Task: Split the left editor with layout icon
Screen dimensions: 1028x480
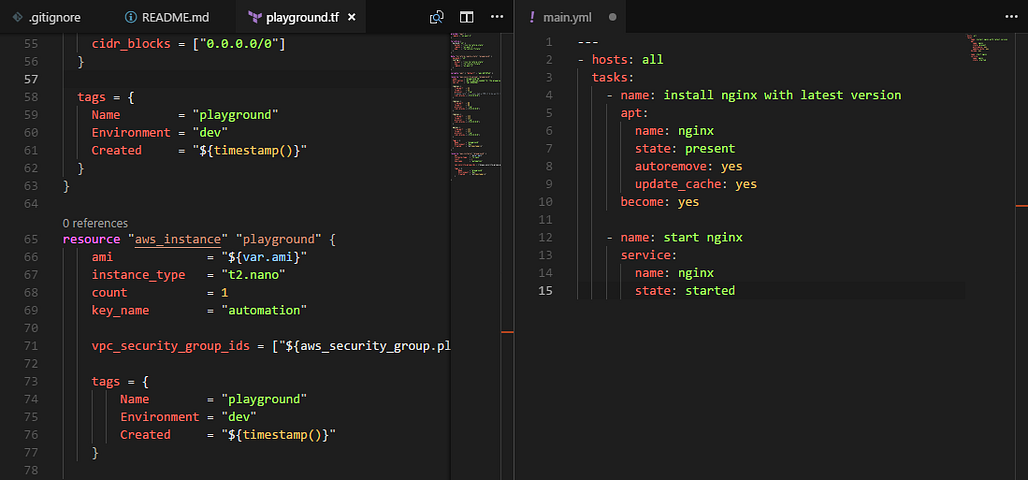Action: pyautogui.click(x=466, y=17)
